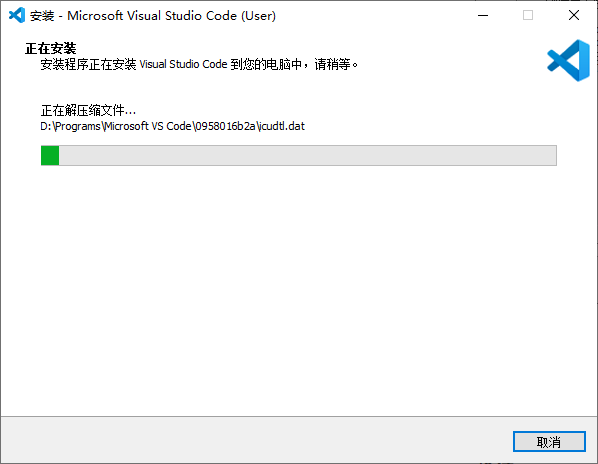Click the 正在解压缩文件... status label

click(x=88, y=111)
